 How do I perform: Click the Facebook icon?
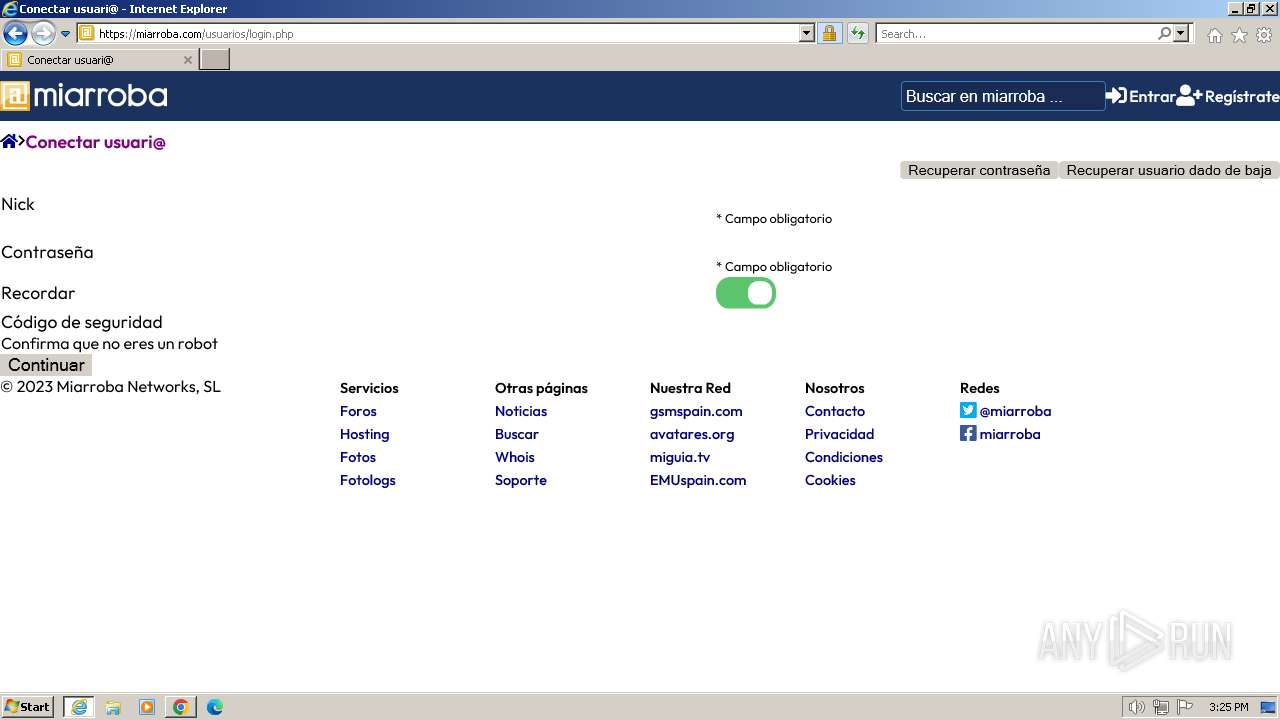click(968, 433)
